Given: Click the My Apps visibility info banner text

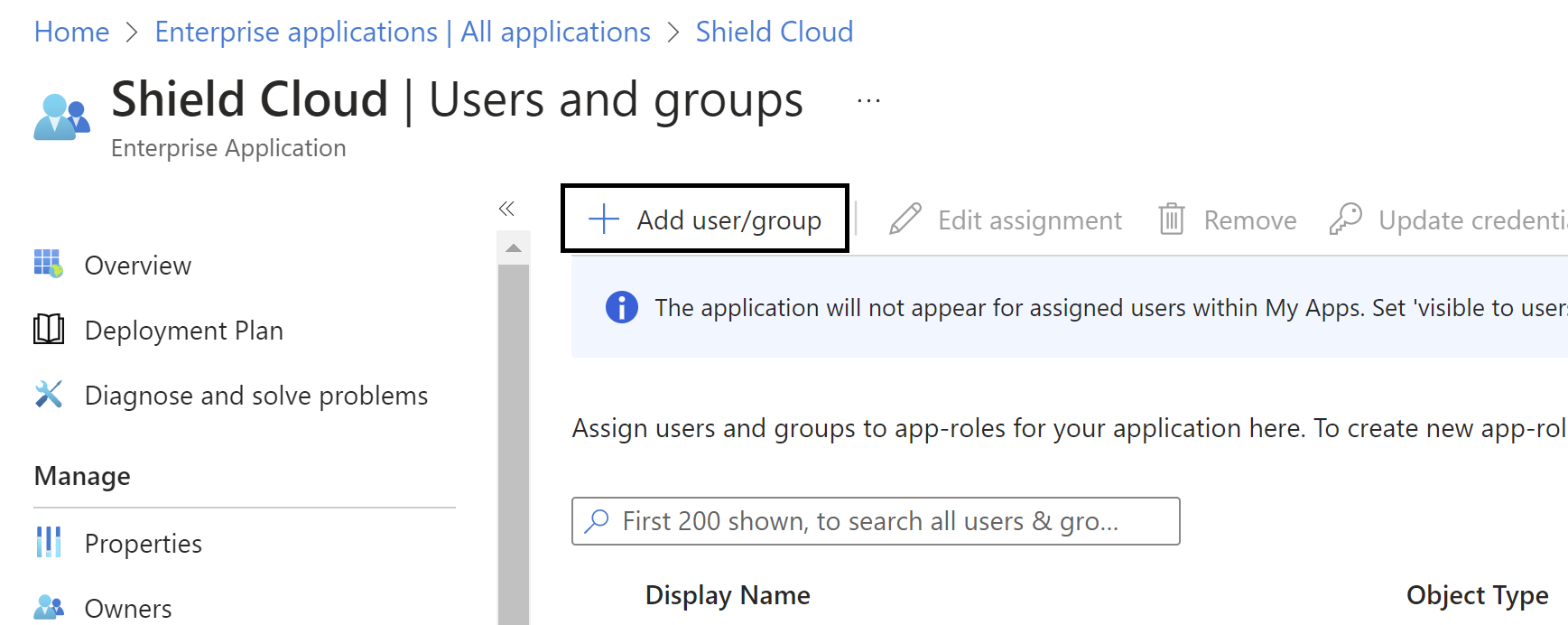Looking at the screenshot, I should tap(1111, 308).
